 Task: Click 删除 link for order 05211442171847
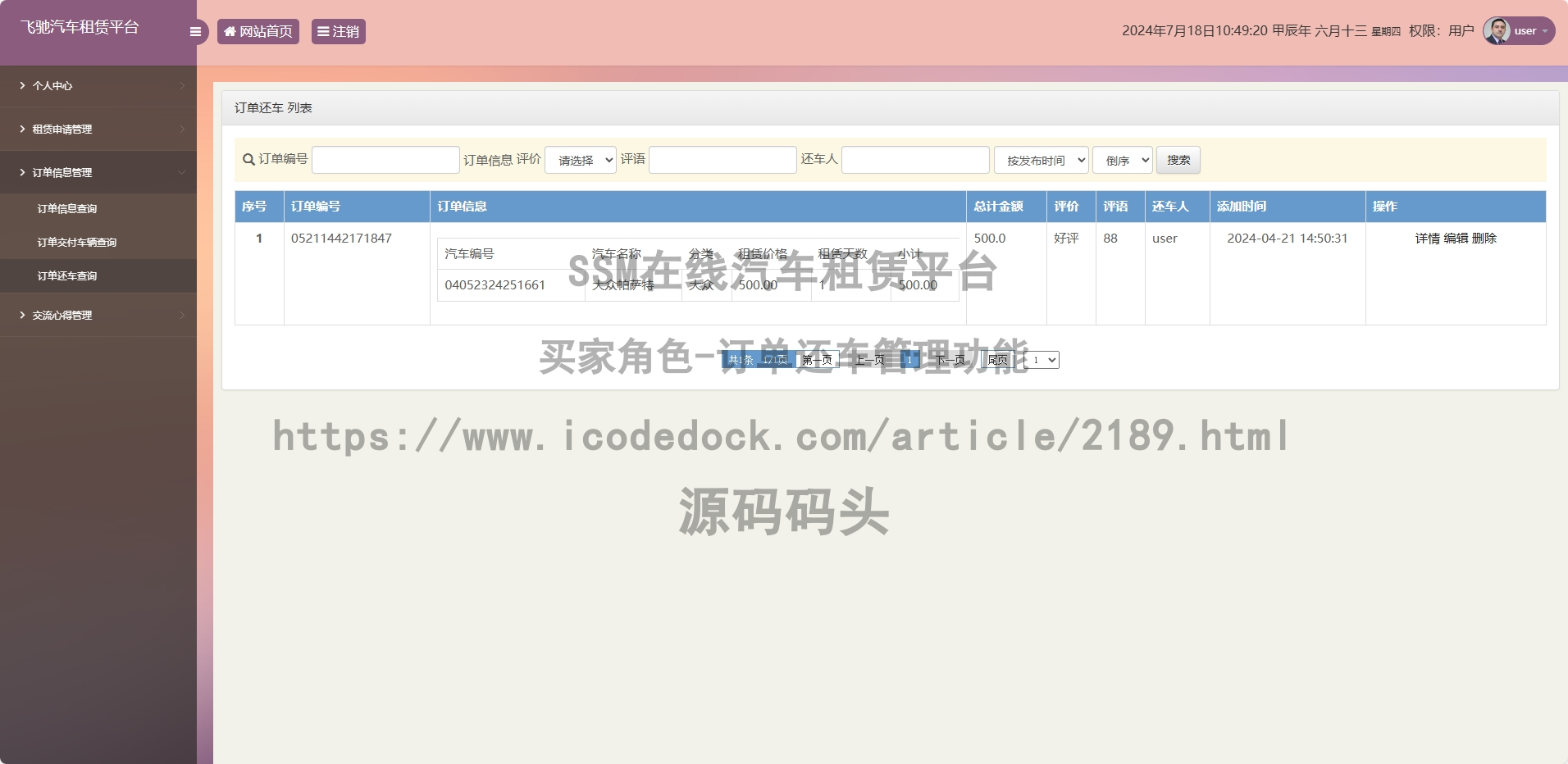click(x=1484, y=239)
